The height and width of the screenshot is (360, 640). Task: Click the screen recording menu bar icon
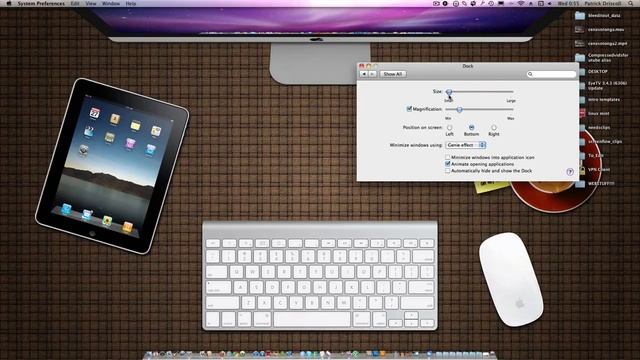pos(436,3)
